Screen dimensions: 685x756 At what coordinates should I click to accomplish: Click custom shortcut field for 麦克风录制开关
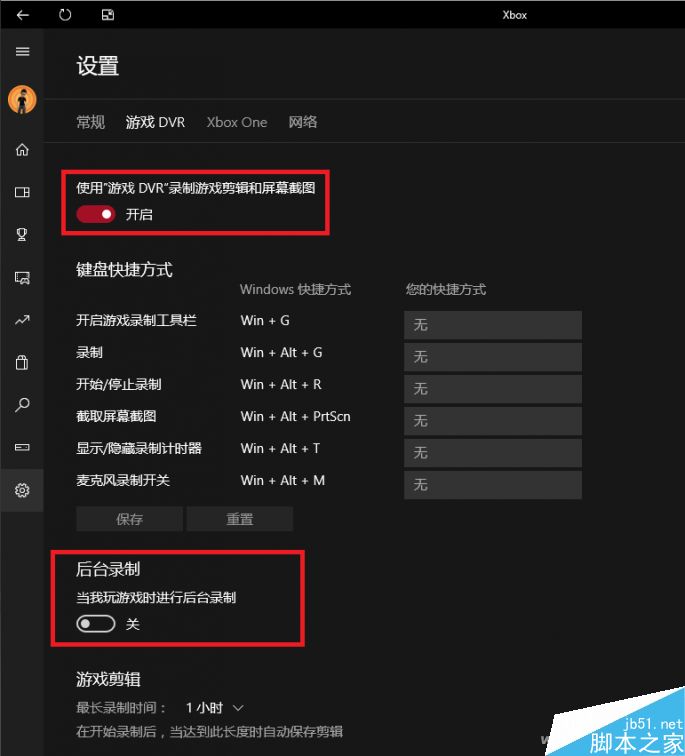tap(493, 485)
